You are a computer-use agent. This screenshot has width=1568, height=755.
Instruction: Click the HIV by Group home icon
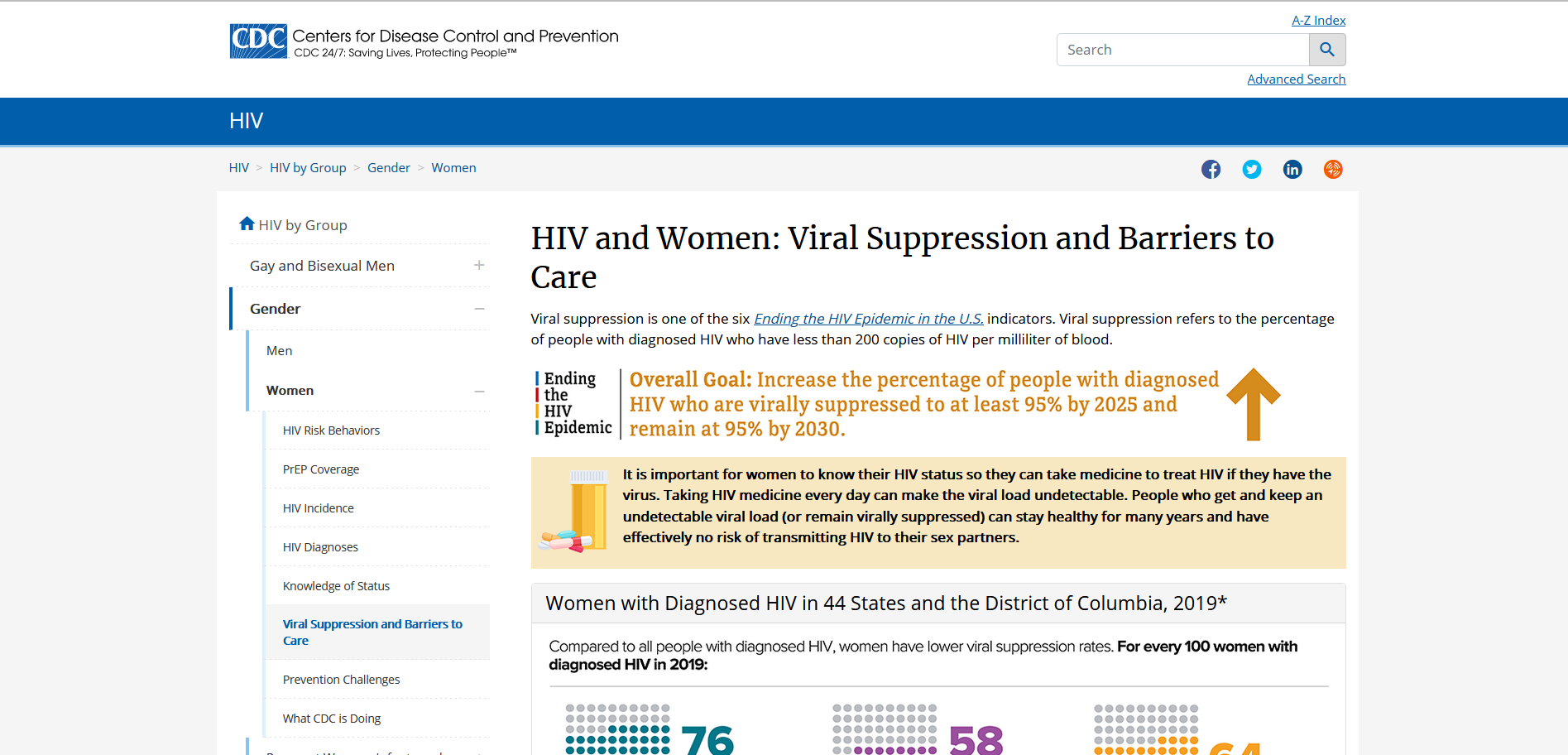[247, 224]
